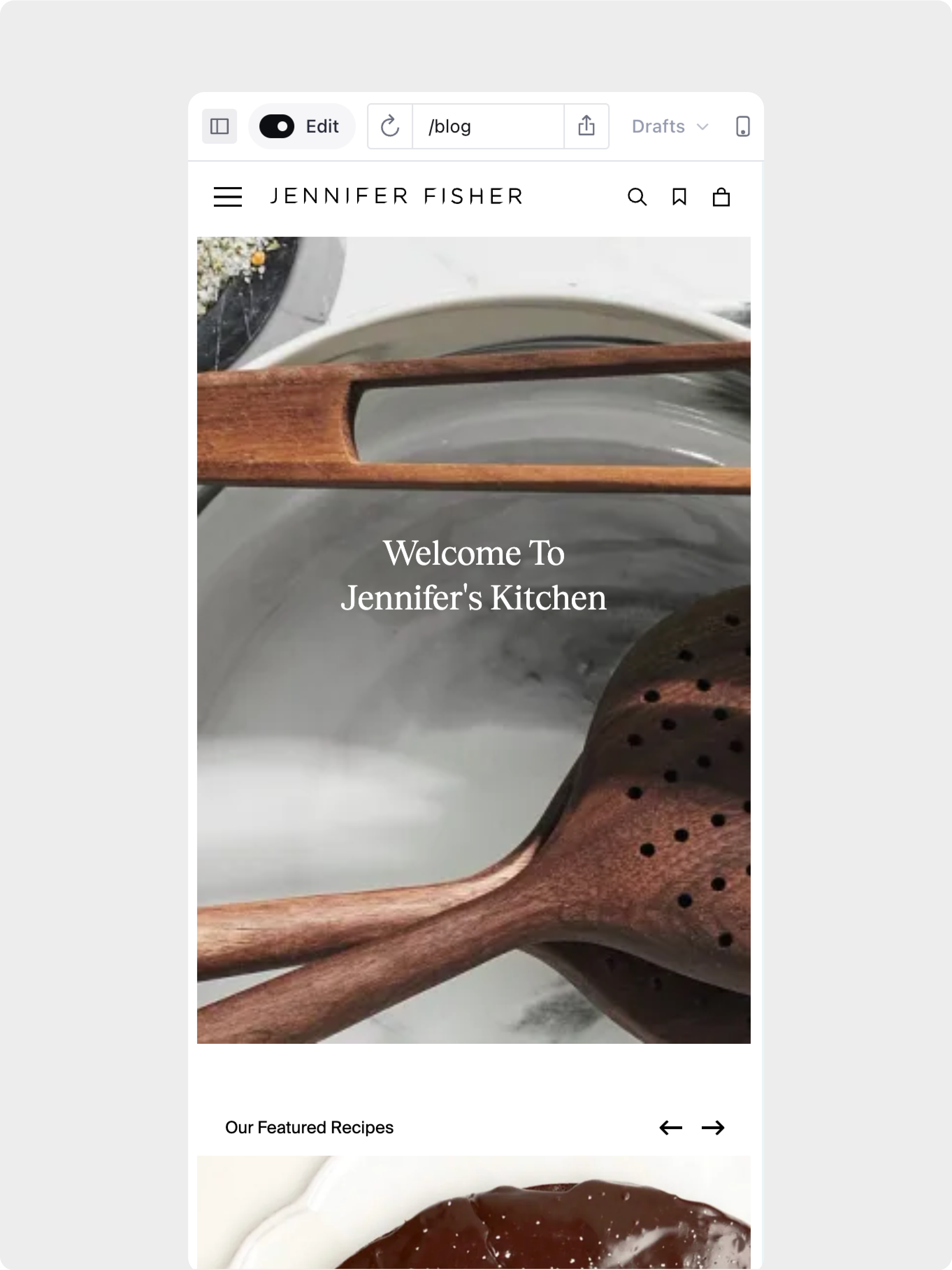This screenshot has width=952, height=1270.
Task: Expand the Drafts dropdown
Action: coord(670,126)
